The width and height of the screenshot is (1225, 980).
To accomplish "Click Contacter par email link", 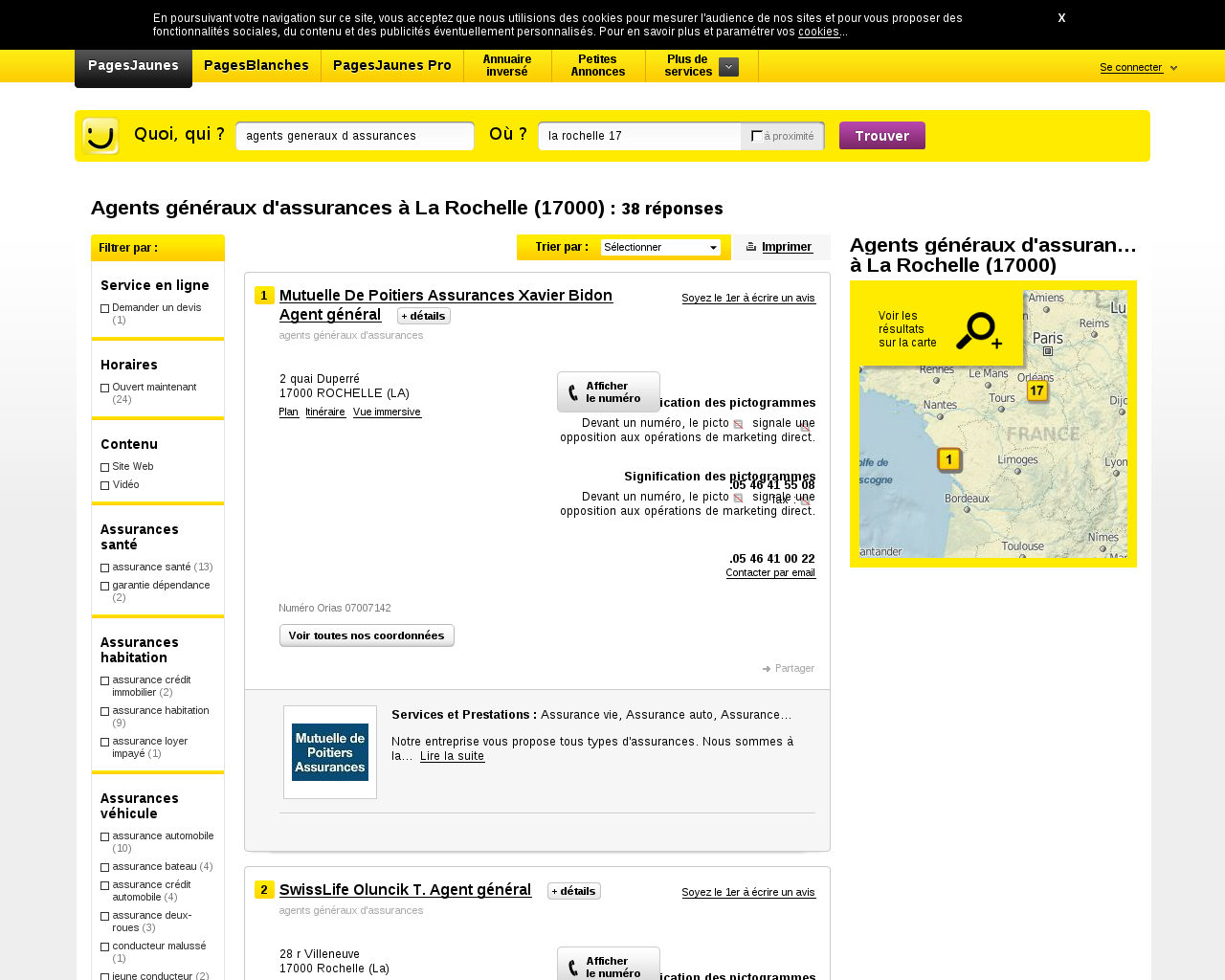I will click(x=770, y=573).
